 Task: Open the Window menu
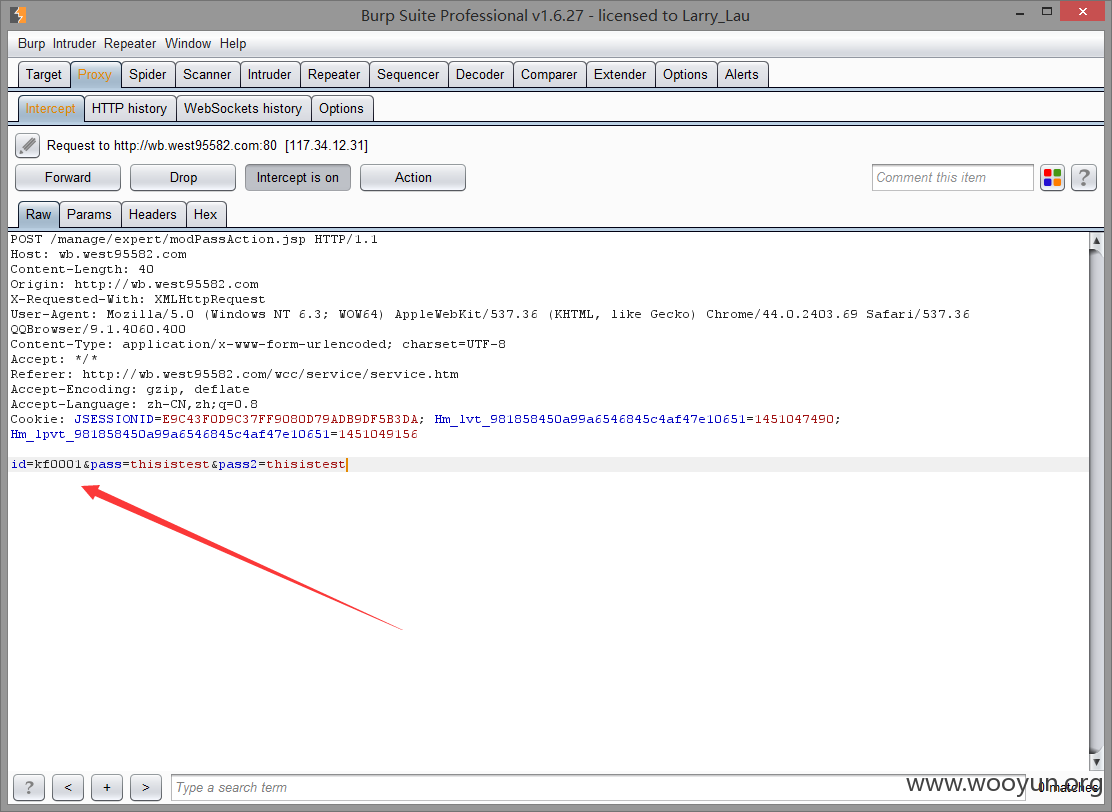pyautogui.click(x=188, y=43)
